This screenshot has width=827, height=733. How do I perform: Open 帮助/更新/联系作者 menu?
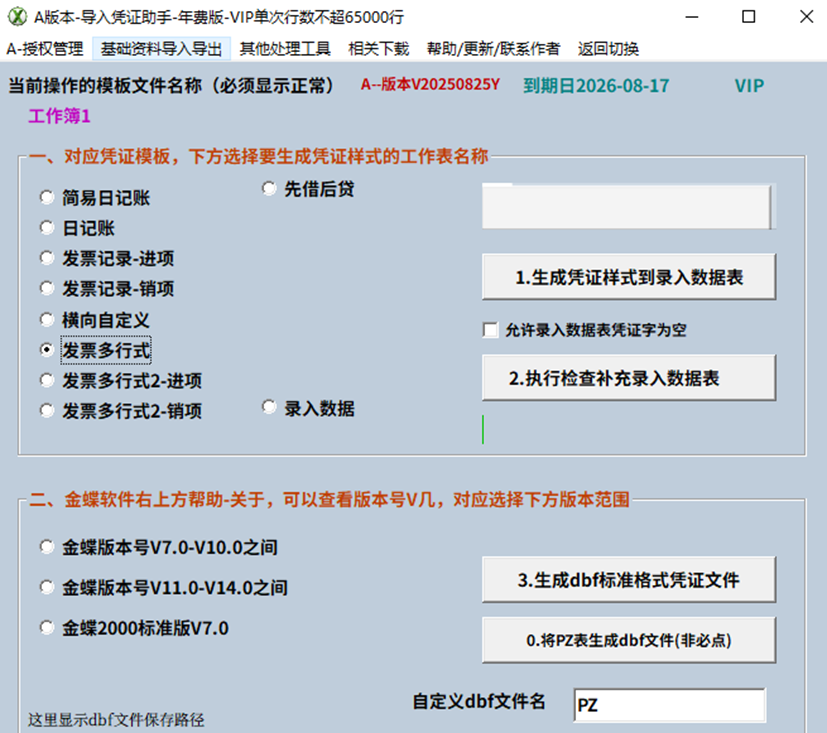click(494, 47)
